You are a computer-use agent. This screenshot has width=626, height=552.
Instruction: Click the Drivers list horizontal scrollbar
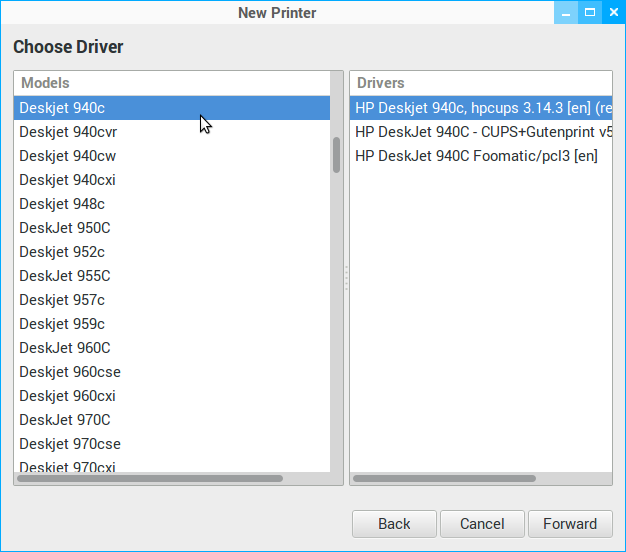(x=450, y=479)
